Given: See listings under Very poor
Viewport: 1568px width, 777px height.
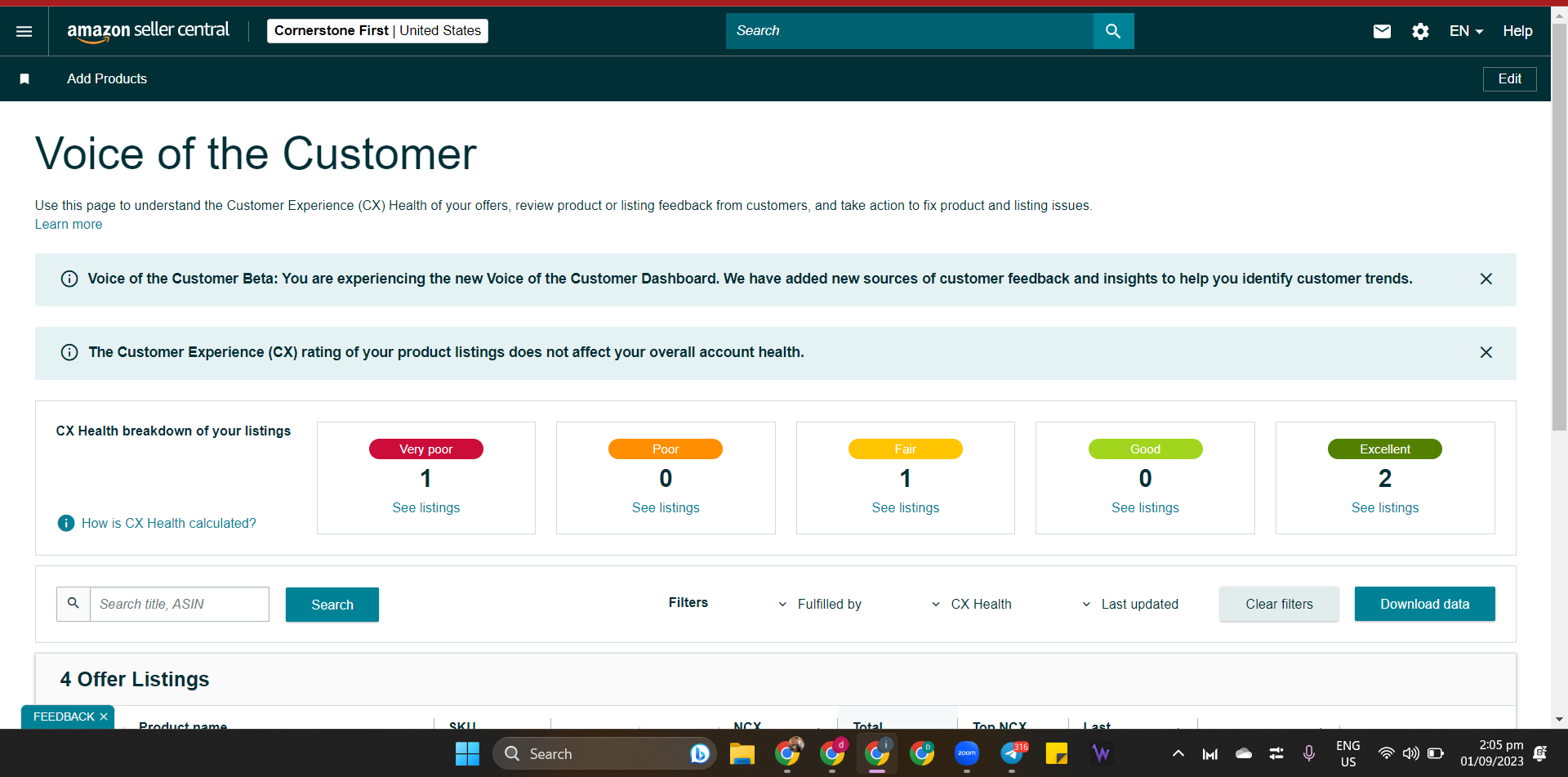Looking at the screenshot, I should coord(426,508).
